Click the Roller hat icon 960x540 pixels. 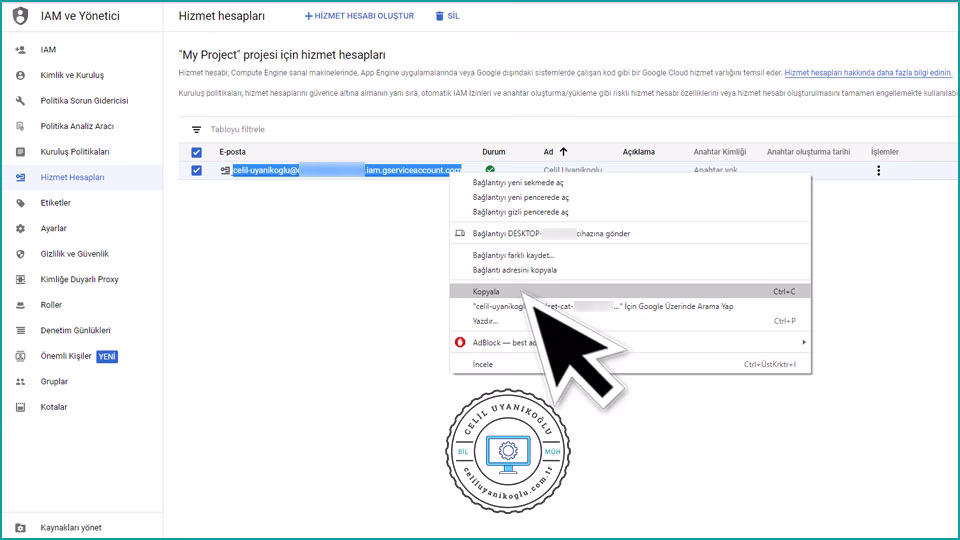[20, 305]
